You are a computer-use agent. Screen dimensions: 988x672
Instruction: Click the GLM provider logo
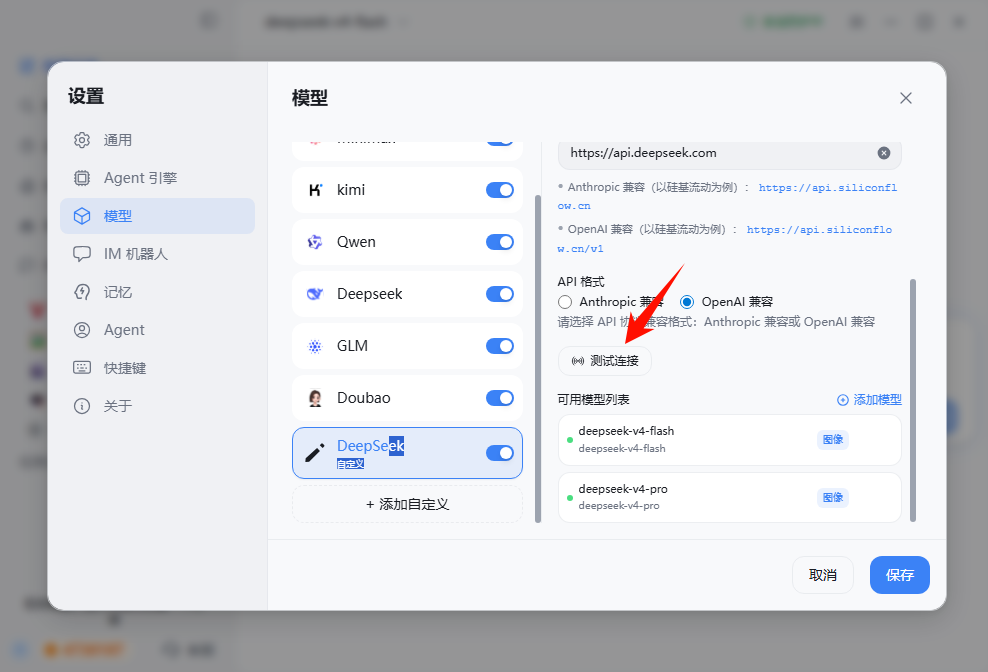tap(314, 346)
